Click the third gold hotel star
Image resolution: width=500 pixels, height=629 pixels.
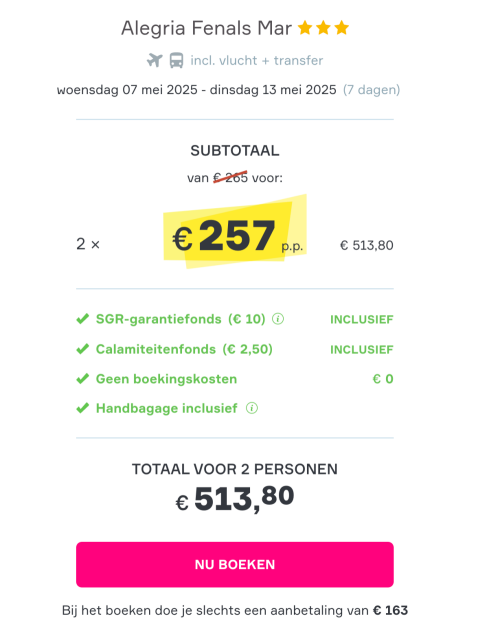(x=341, y=28)
